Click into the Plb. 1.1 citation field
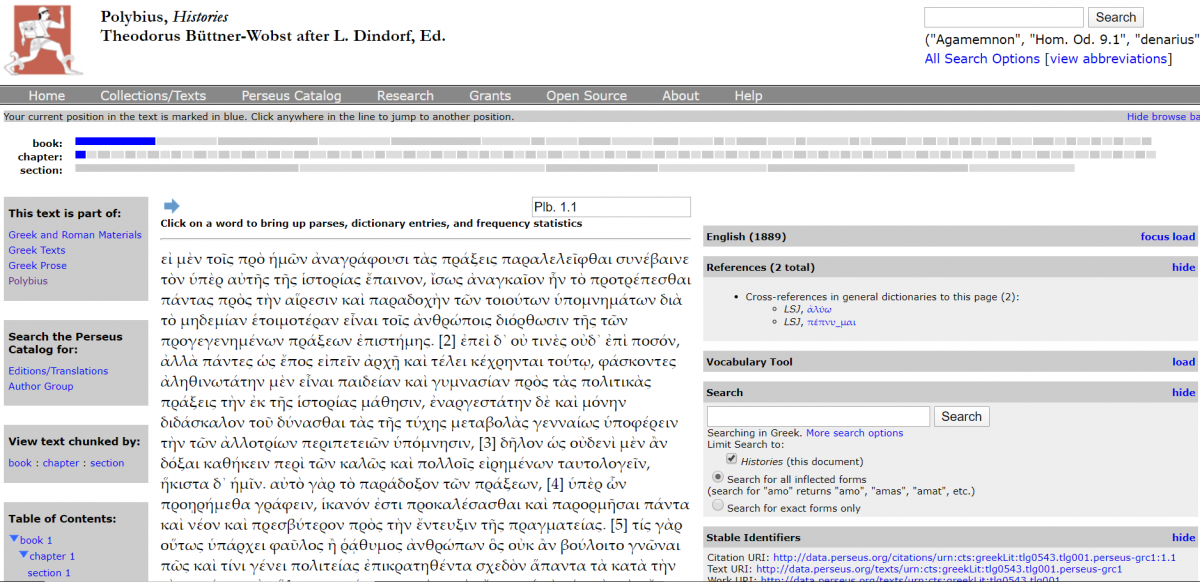The height and width of the screenshot is (582, 1200). coord(611,206)
